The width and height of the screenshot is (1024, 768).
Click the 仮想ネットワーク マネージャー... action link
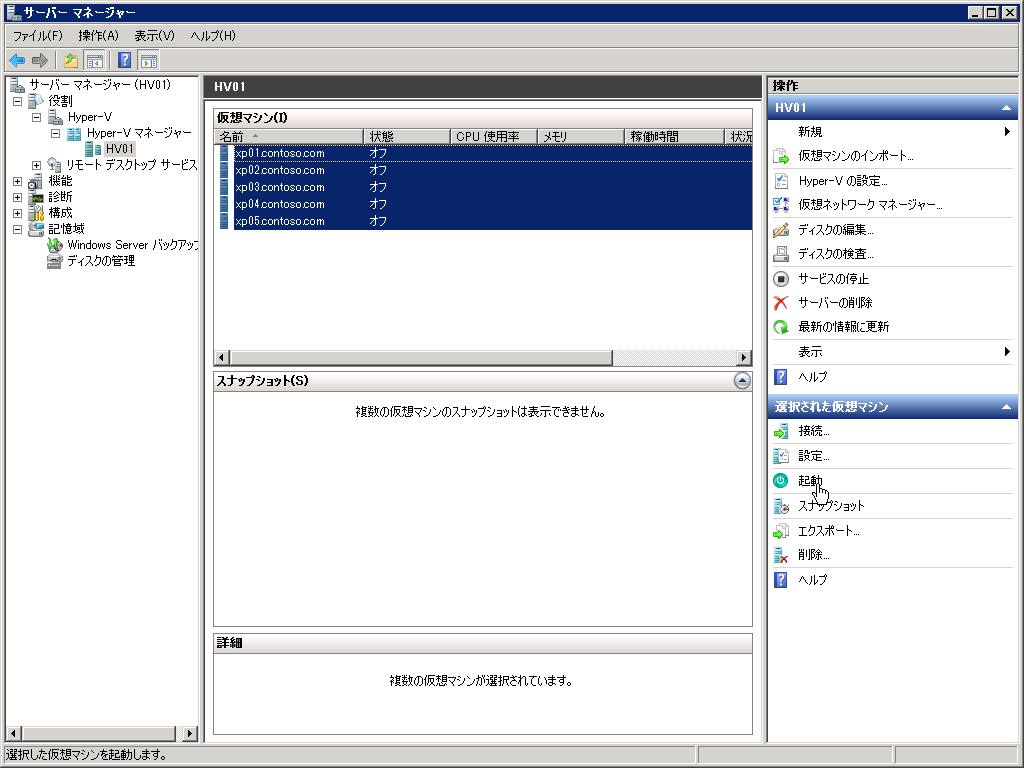(x=870, y=205)
